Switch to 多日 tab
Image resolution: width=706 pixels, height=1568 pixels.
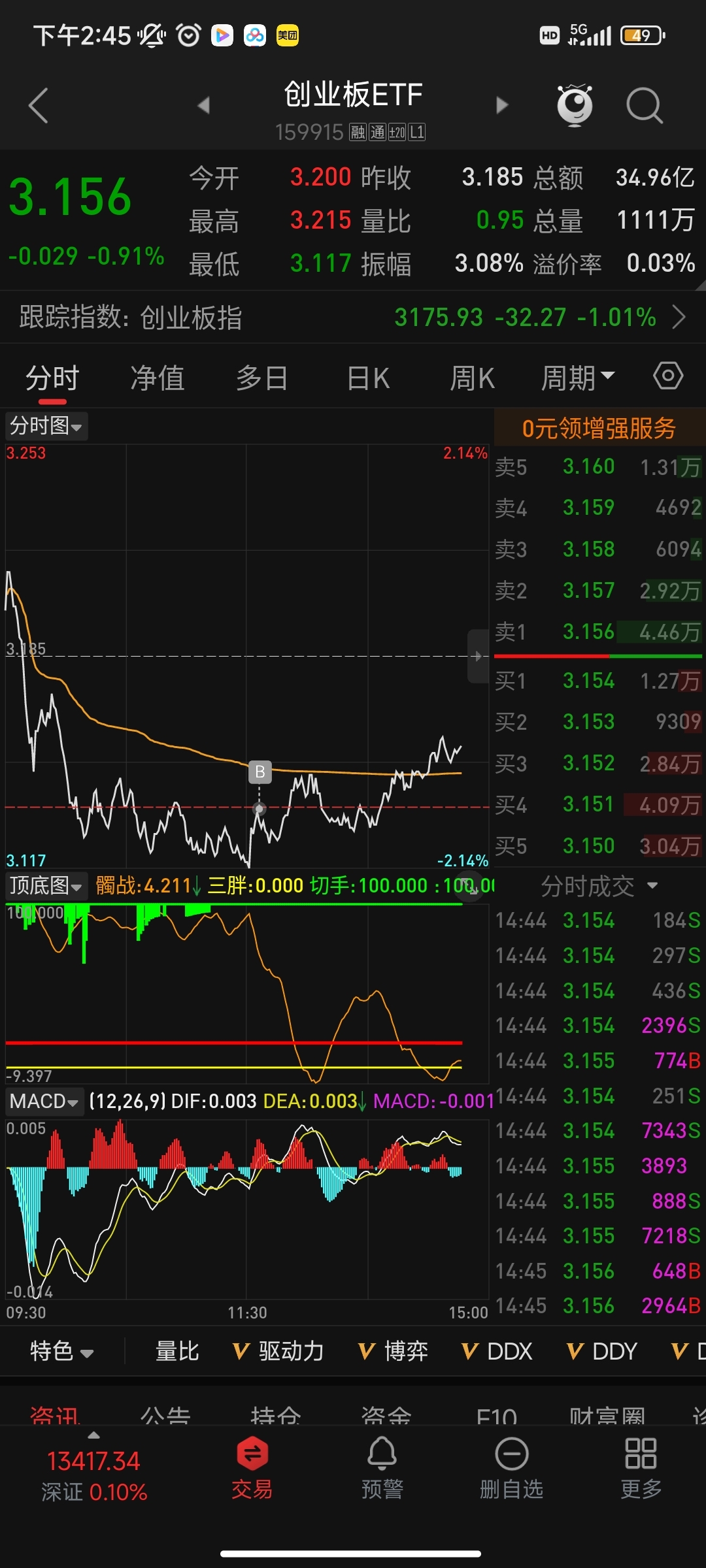click(x=262, y=378)
